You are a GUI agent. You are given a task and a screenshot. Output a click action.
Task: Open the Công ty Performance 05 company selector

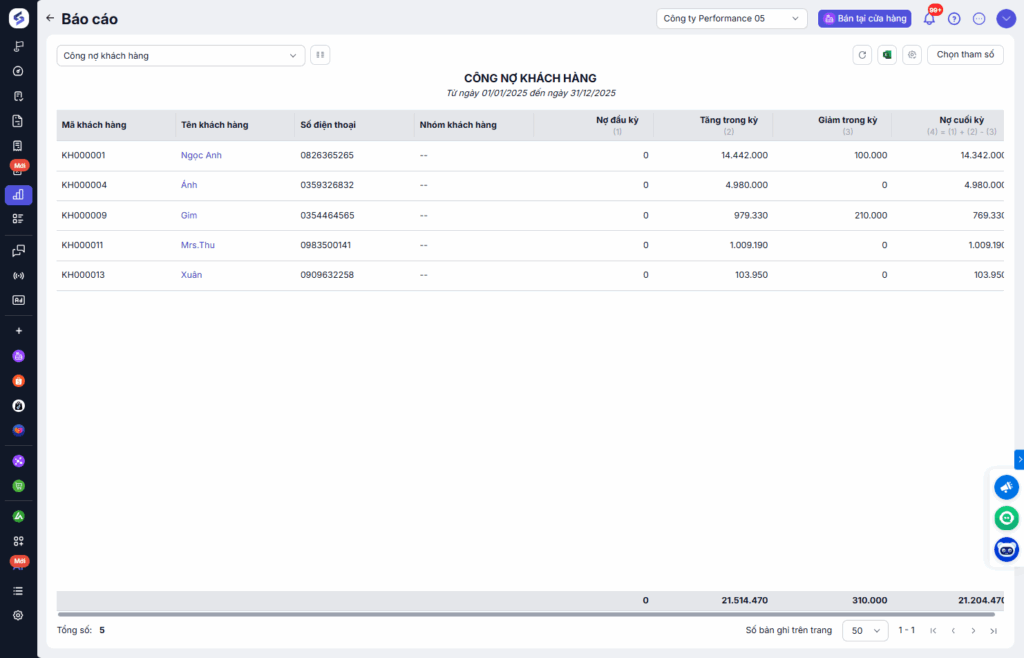(732, 18)
